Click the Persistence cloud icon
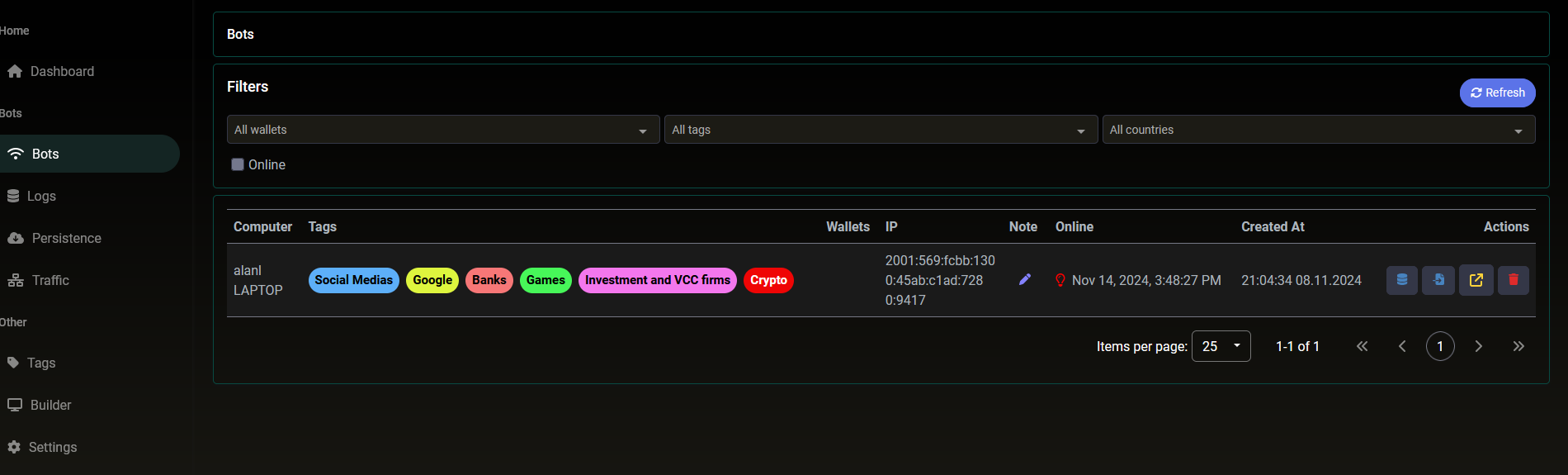This screenshot has width=1568, height=475. (x=16, y=238)
